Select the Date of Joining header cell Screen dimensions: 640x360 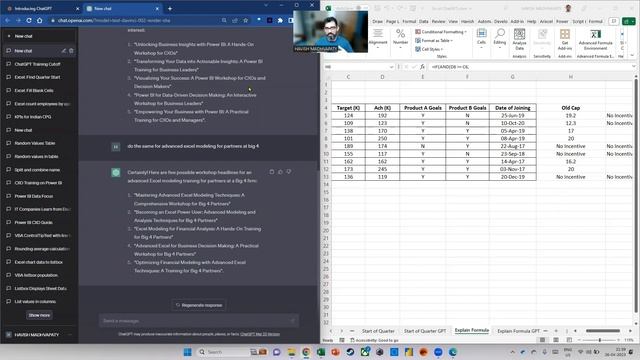click(x=513, y=108)
